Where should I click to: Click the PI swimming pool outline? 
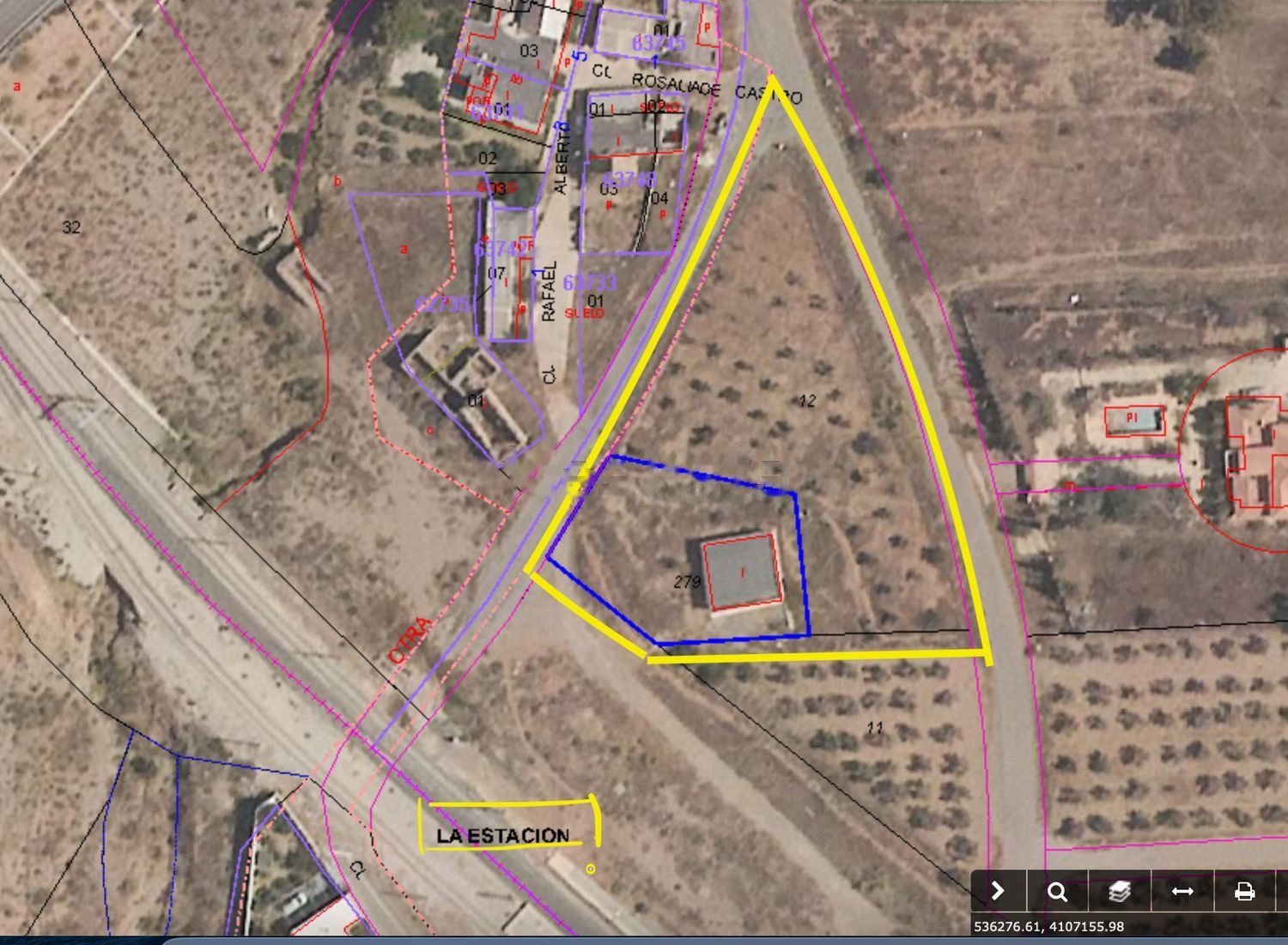click(x=1133, y=420)
